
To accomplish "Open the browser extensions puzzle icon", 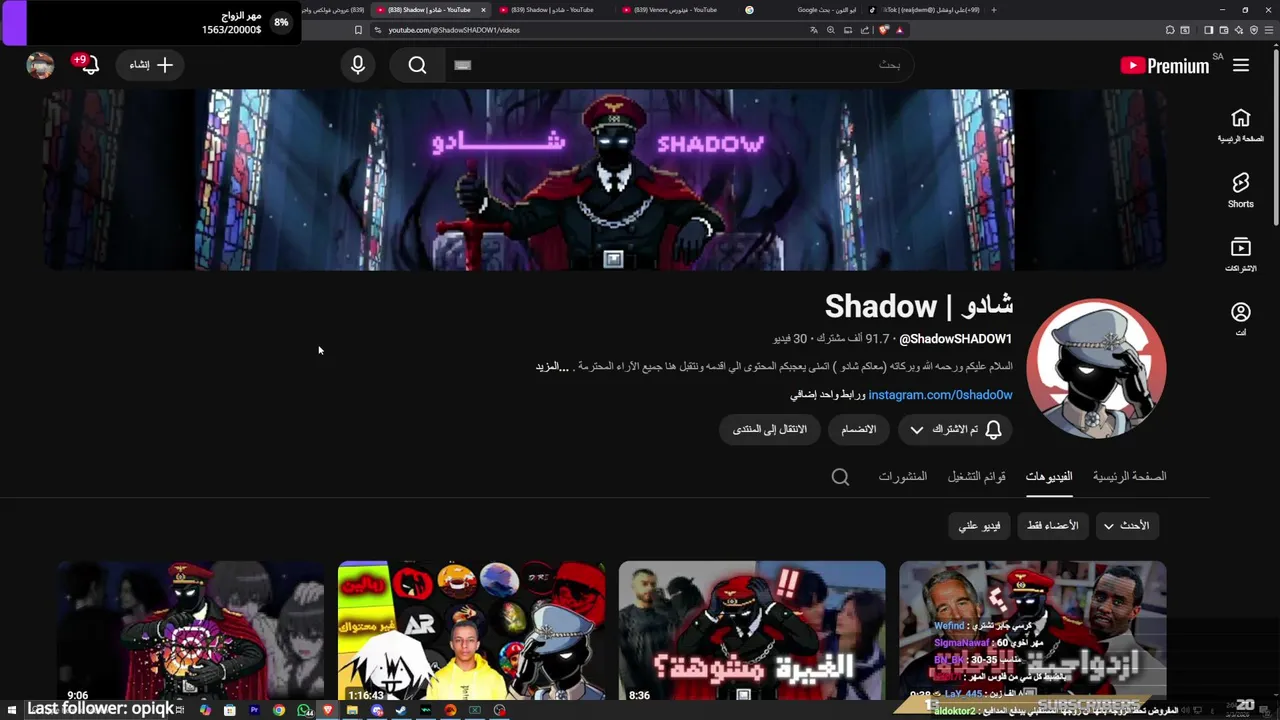I will [1170, 30].
